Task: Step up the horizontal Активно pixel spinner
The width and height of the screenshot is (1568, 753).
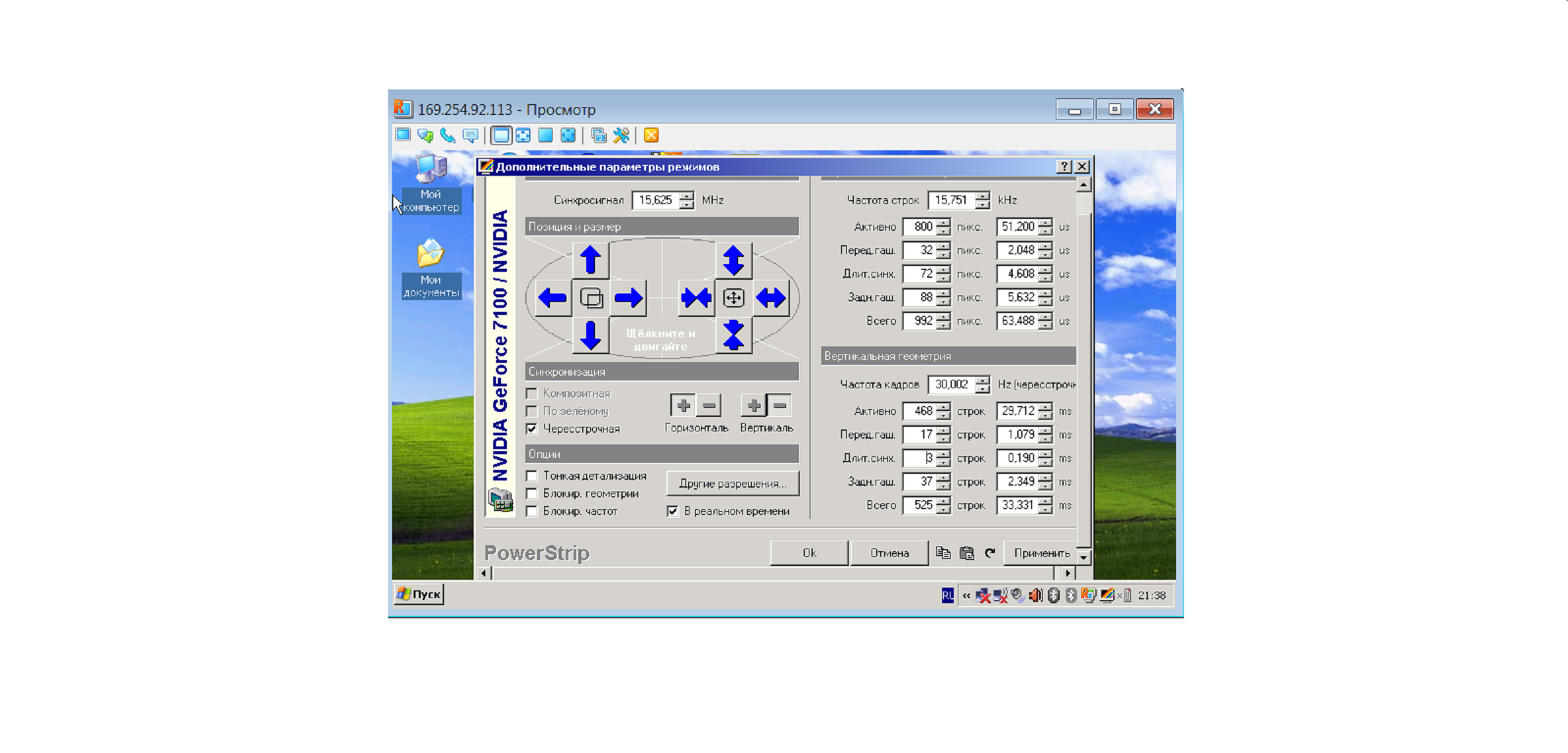Action: tap(943, 223)
